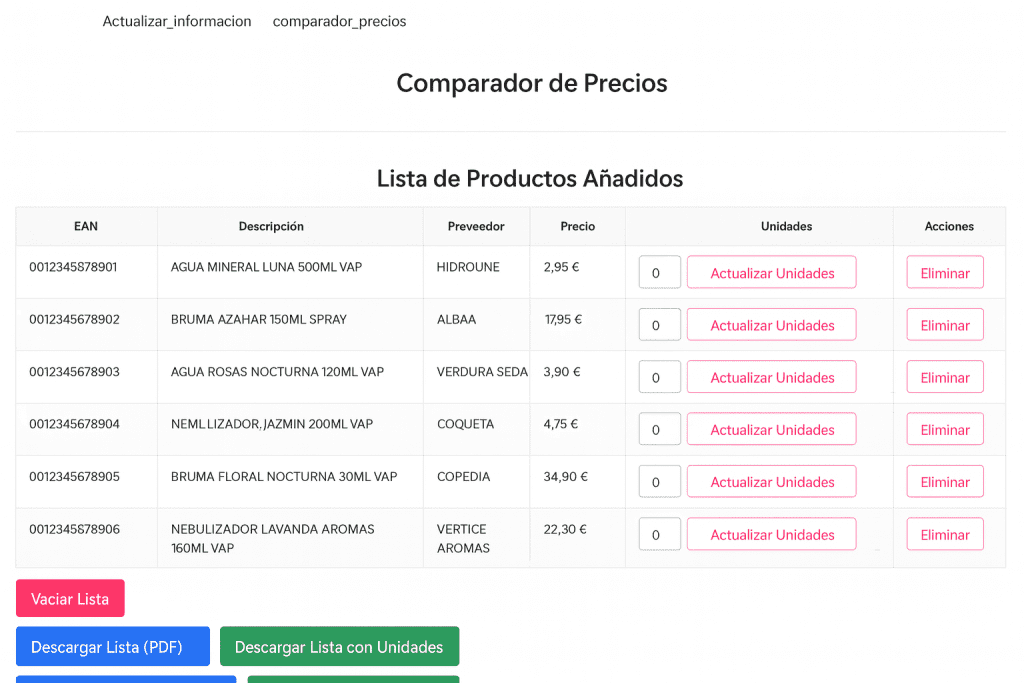This screenshot has height=683, width=1024.
Task: Remove the HIDROUNE product row
Action: tap(944, 273)
